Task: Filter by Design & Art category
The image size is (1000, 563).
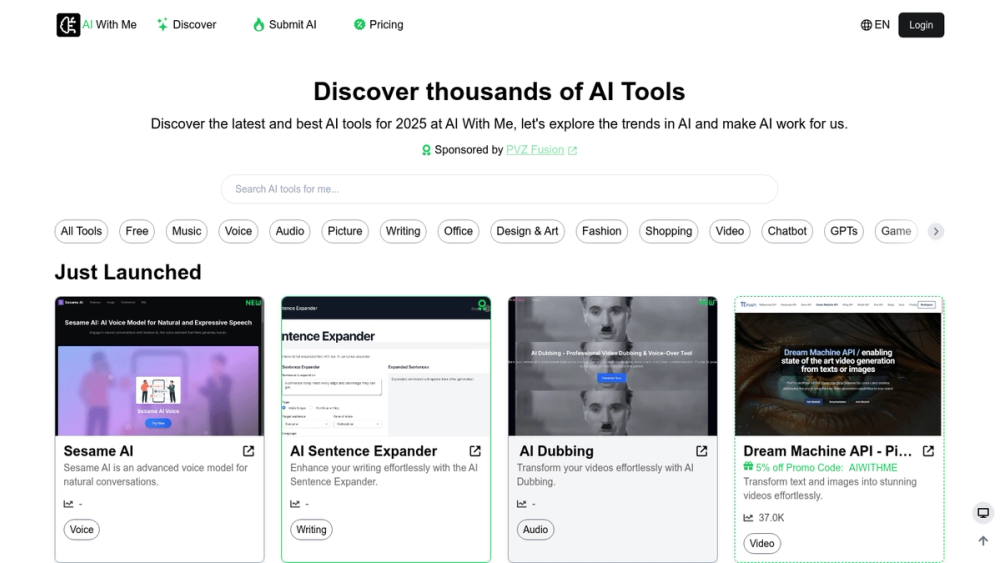Action: 527,231
